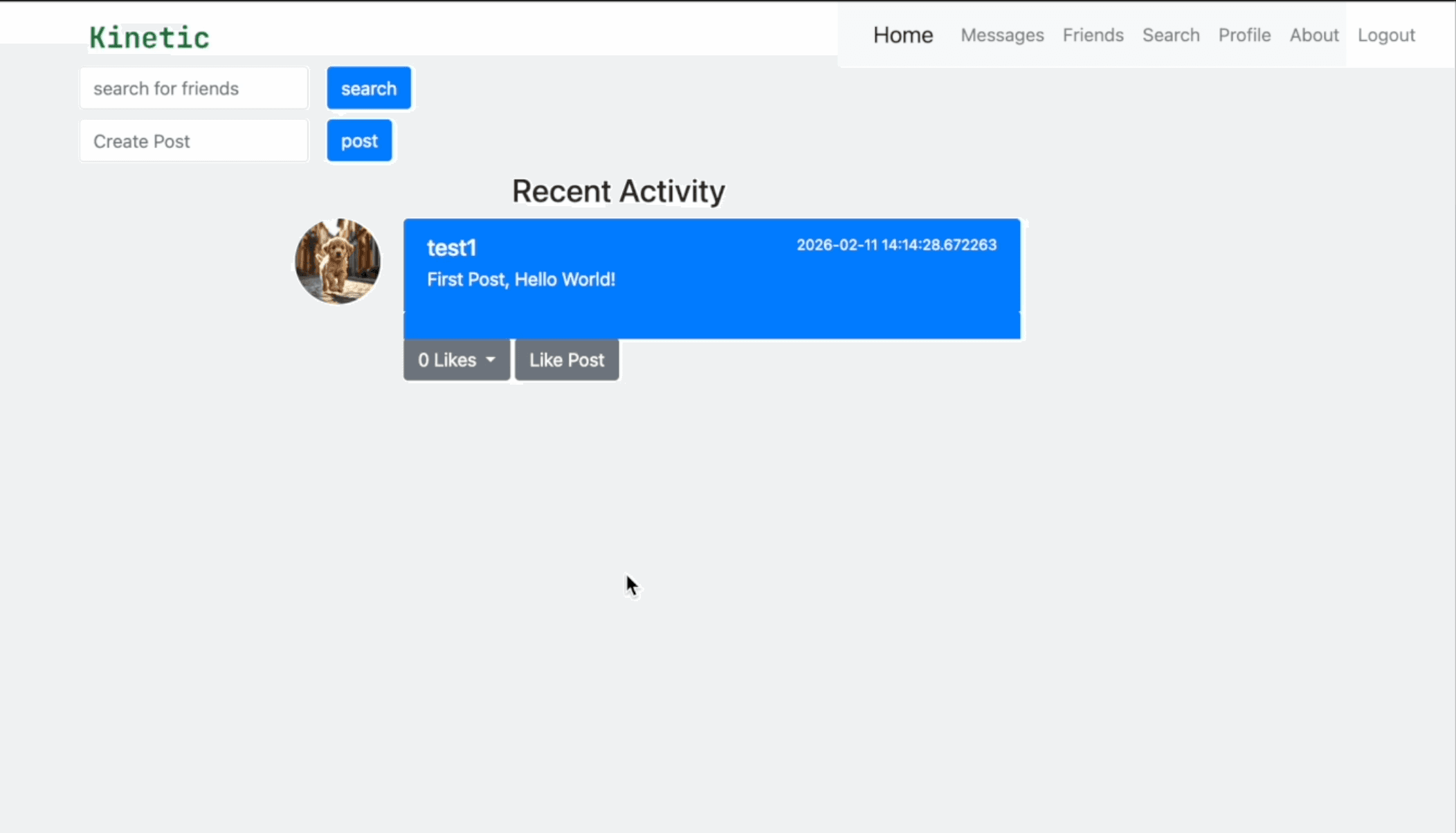Screen dimensions: 1456x833
Task: Click the Kinetic logo
Action: (149, 37)
